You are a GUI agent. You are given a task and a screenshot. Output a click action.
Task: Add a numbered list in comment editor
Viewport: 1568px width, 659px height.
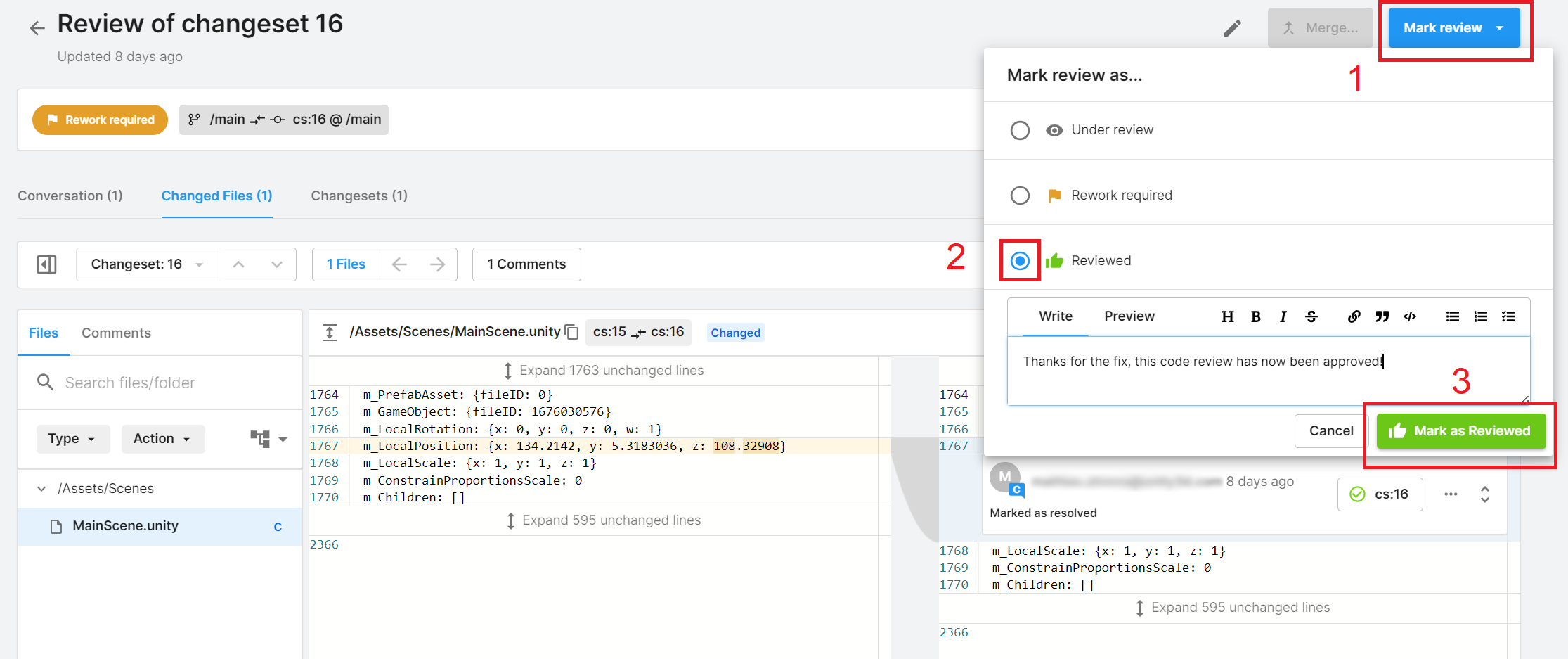pos(1480,316)
